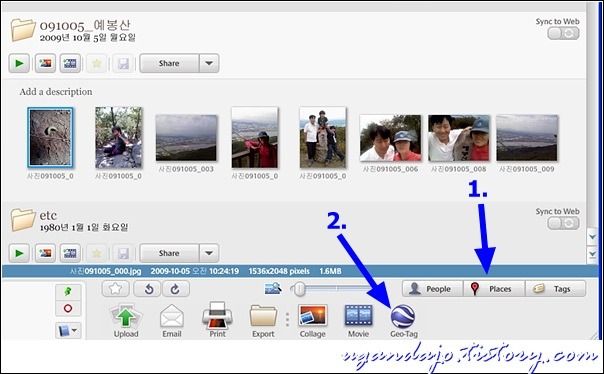Play slideshow for 091005_예봉산 folder
Viewport: 604px width, 374px height.
tap(19, 63)
